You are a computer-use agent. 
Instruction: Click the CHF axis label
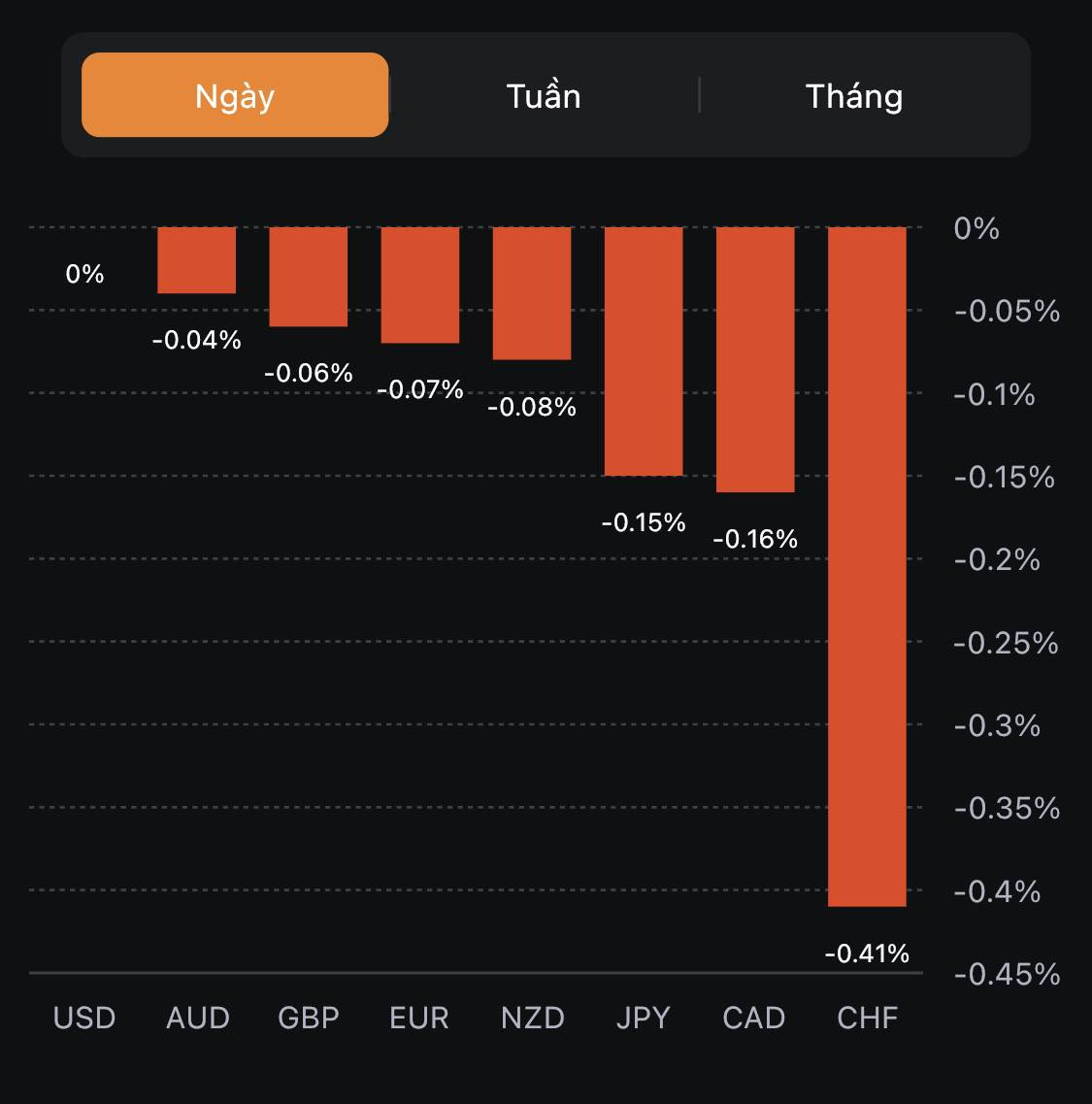[868, 1018]
